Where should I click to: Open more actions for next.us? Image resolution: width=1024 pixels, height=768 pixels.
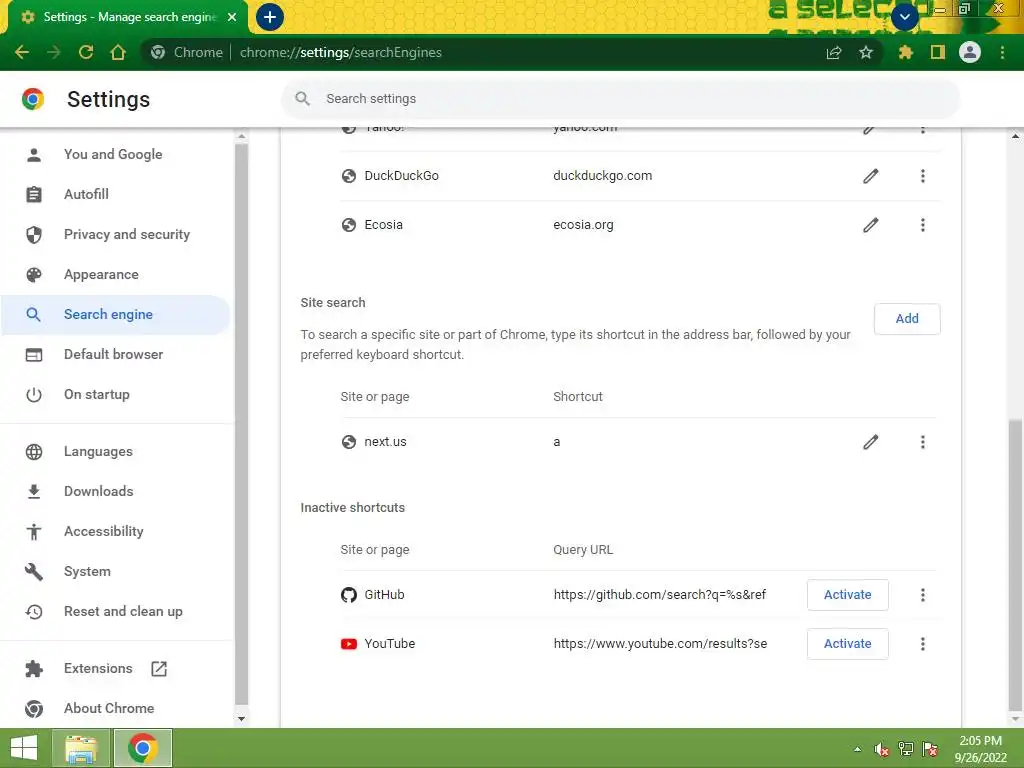tap(922, 442)
